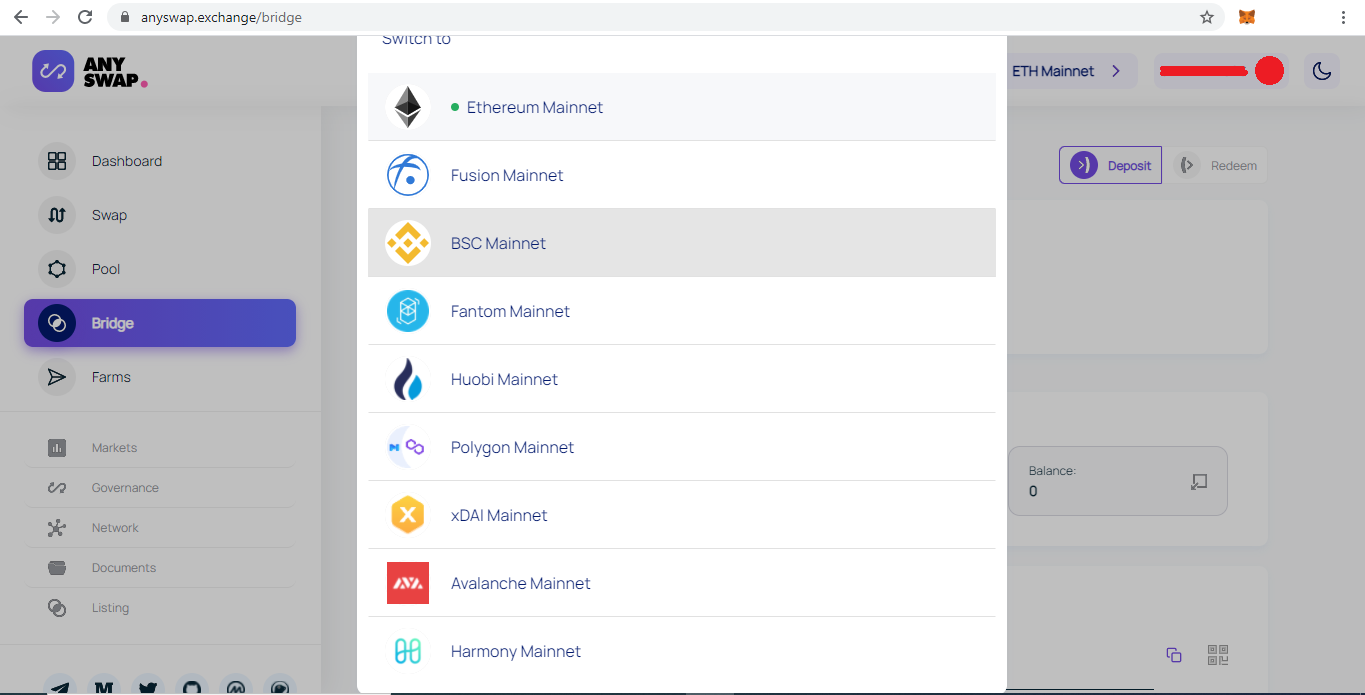Open the Balance token selector arrow
This screenshot has width=1365, height=695.
click(x=1199, y=482)
